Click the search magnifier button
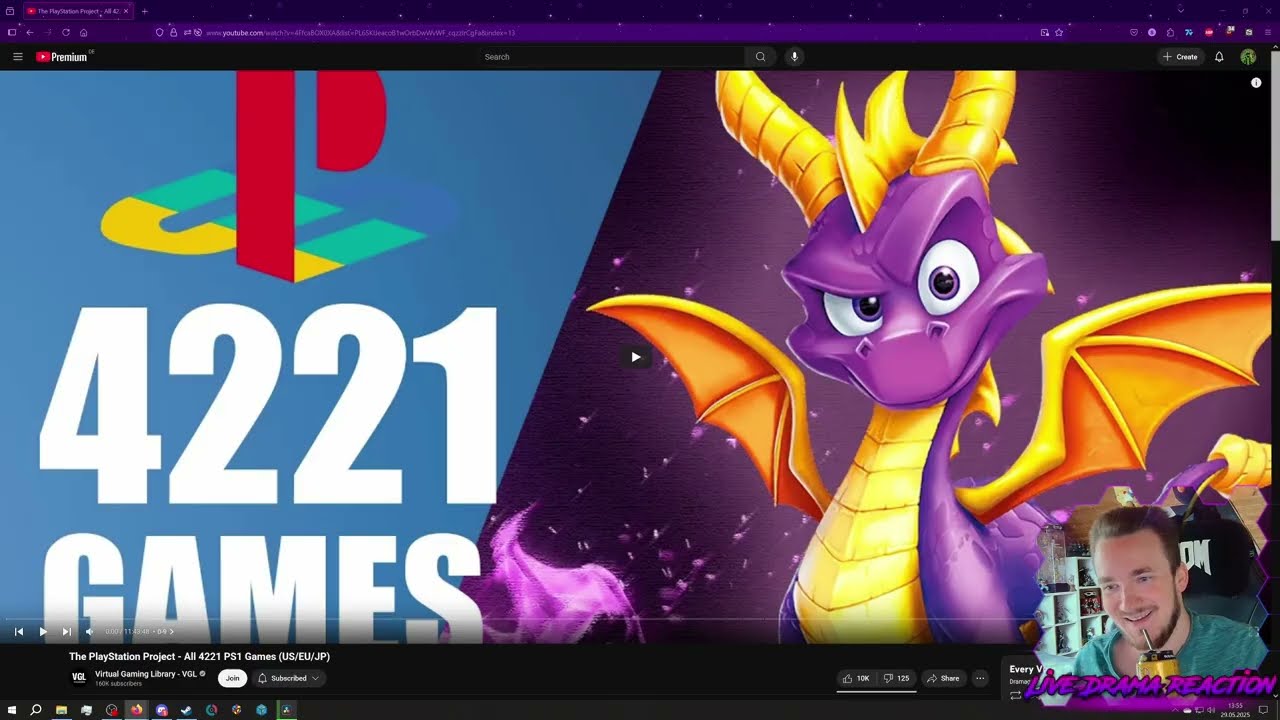 click(x=760, y=57)
